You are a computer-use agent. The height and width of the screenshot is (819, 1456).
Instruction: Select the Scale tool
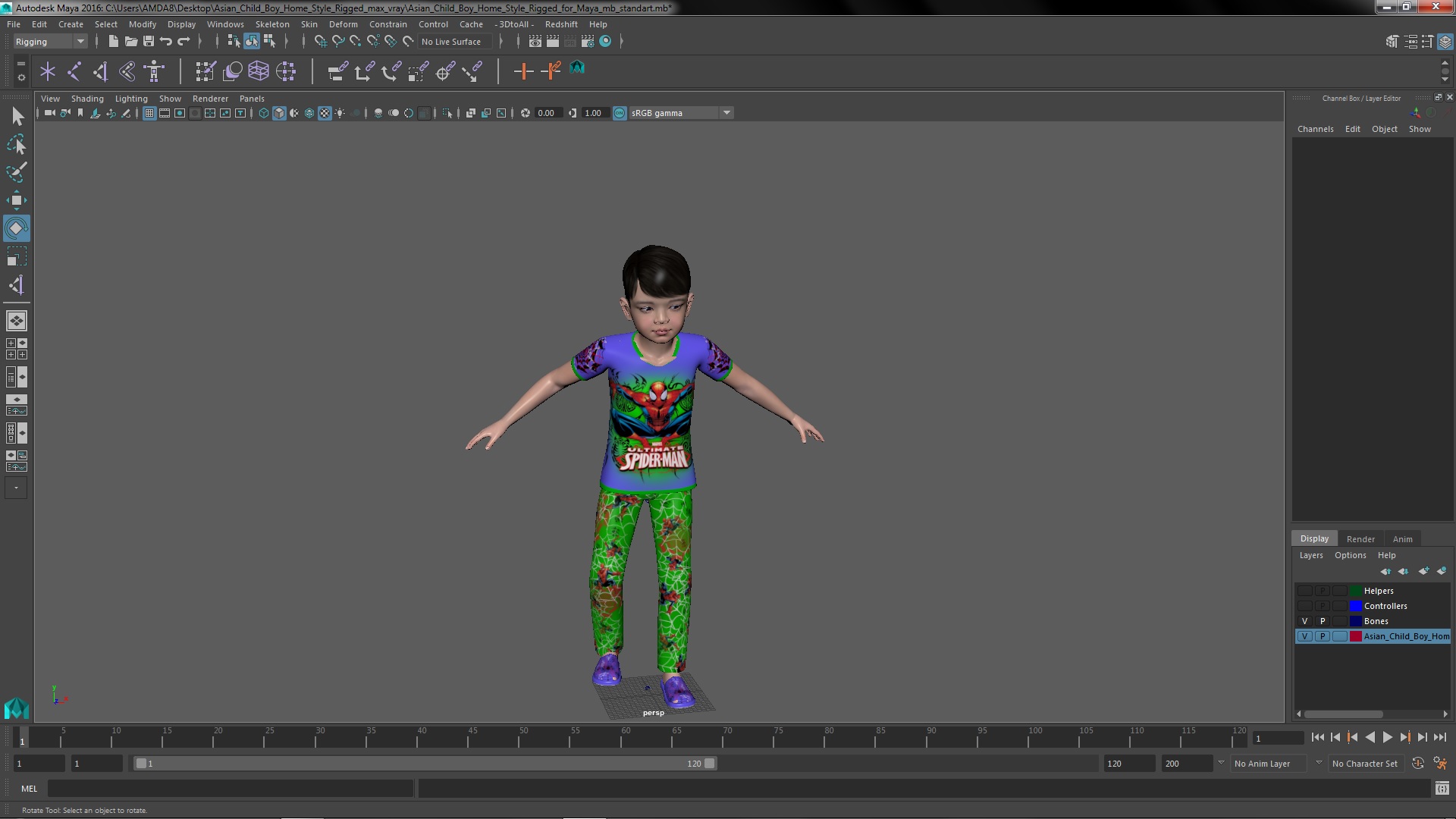click(x=17, y=256)
